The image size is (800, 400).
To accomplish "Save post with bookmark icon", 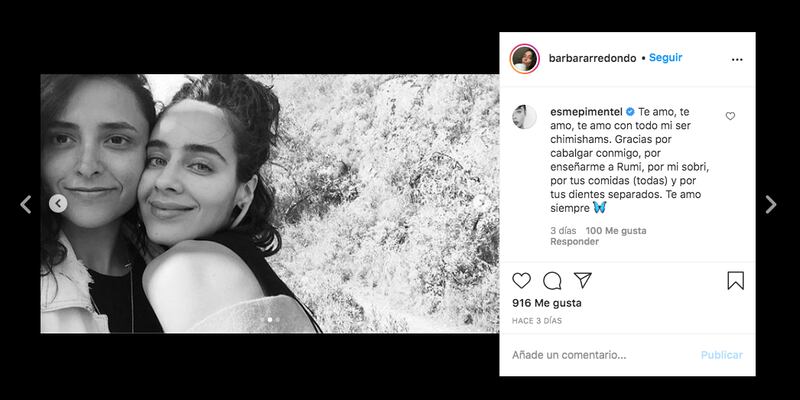I will pos(735,281).
